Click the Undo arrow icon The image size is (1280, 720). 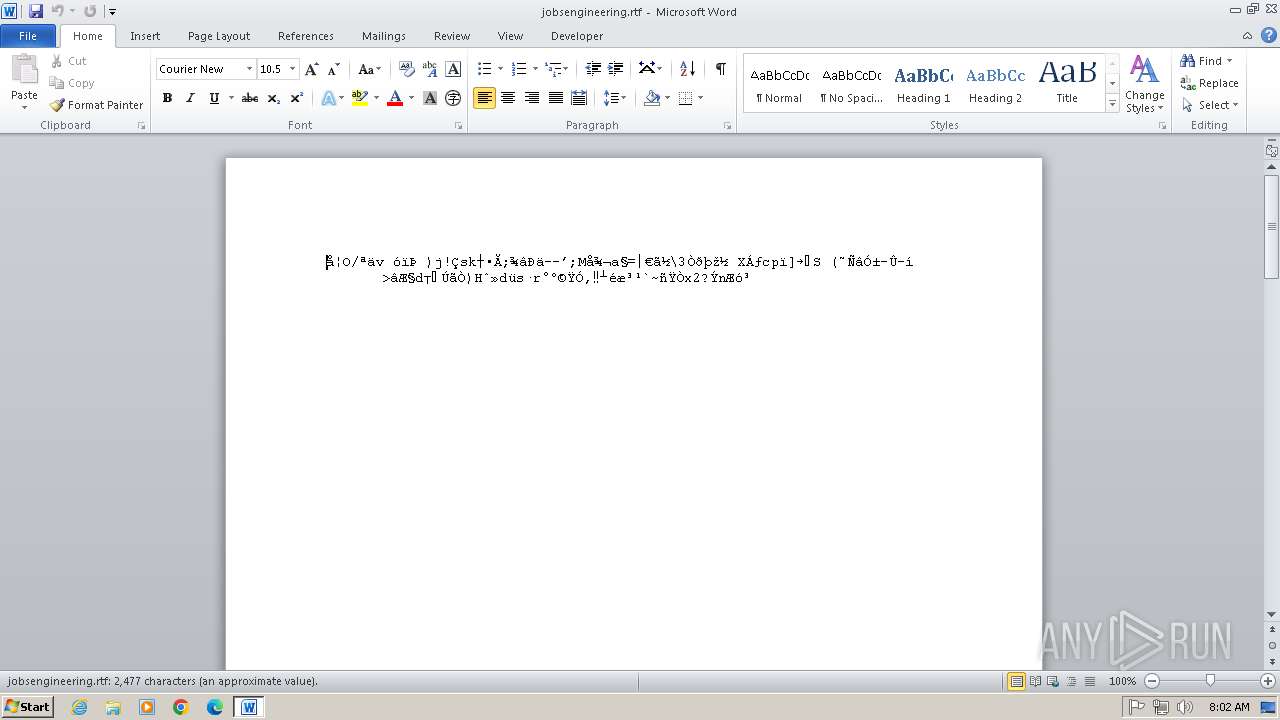58,11
